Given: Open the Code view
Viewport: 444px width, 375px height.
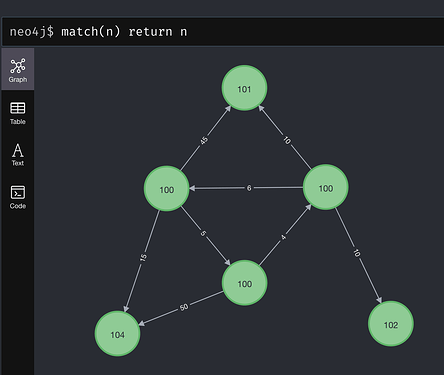Looking at the screenshot, I should [x=18, y=197].
